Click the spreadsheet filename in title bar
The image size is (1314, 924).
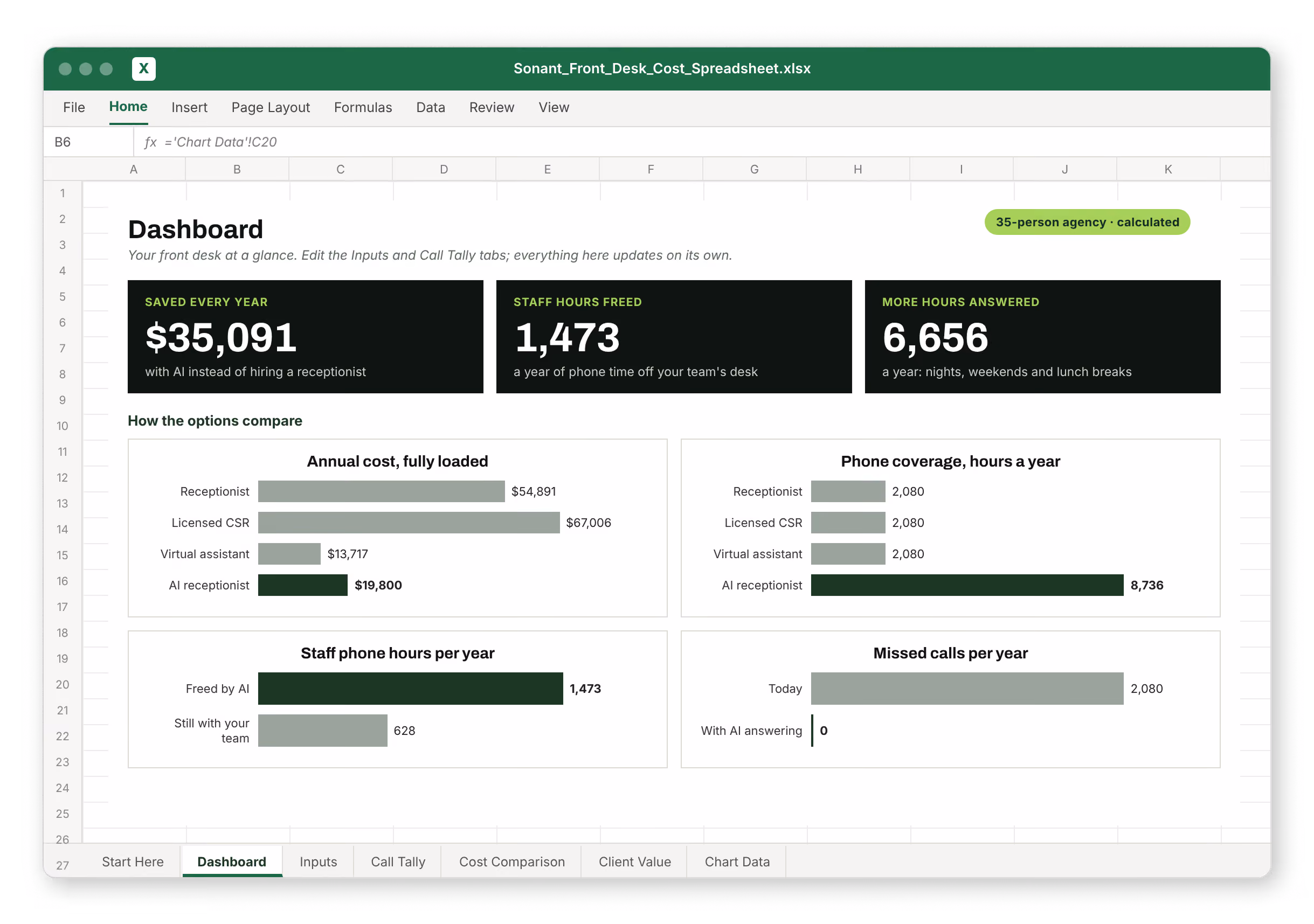(662, 68)
